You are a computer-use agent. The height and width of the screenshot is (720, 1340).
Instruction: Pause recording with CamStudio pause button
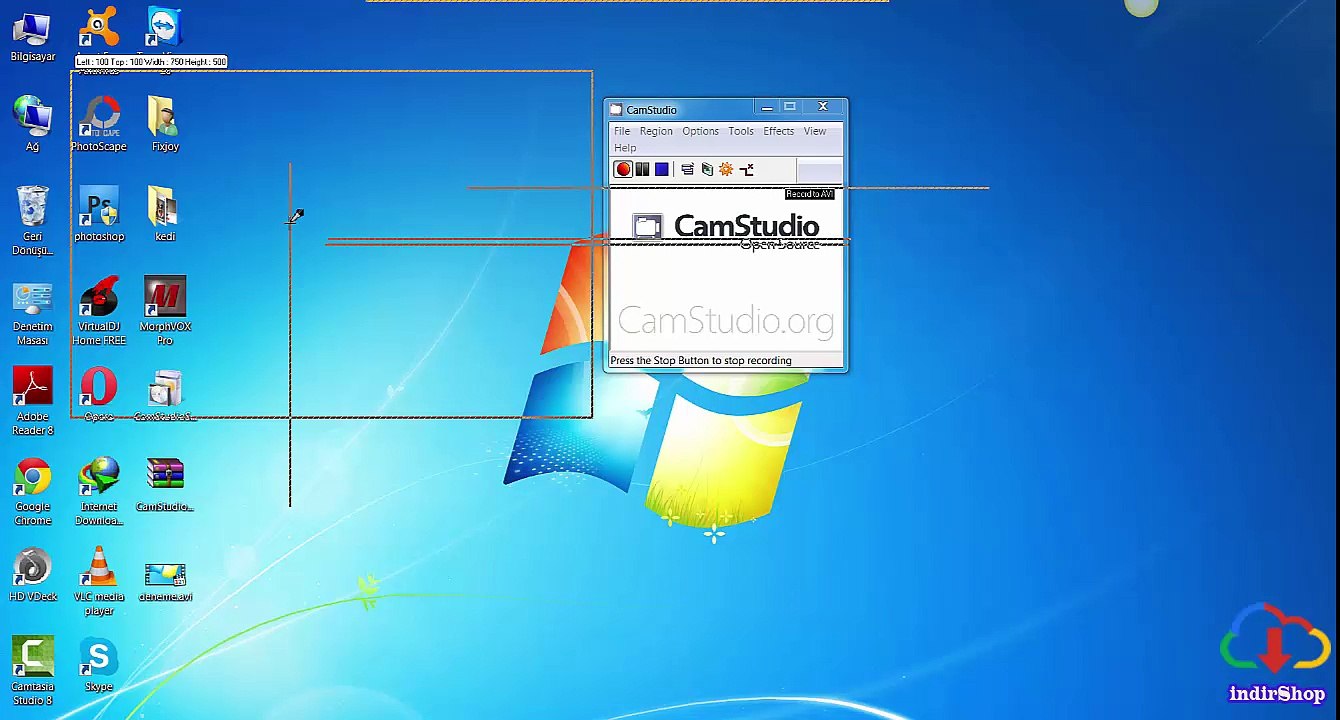[x=642, y=170]
